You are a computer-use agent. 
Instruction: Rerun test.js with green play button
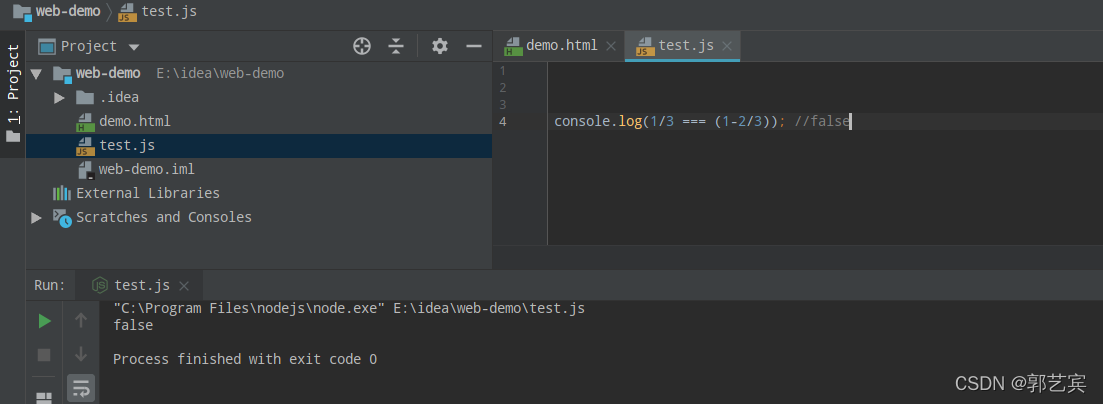coord(44,322)
